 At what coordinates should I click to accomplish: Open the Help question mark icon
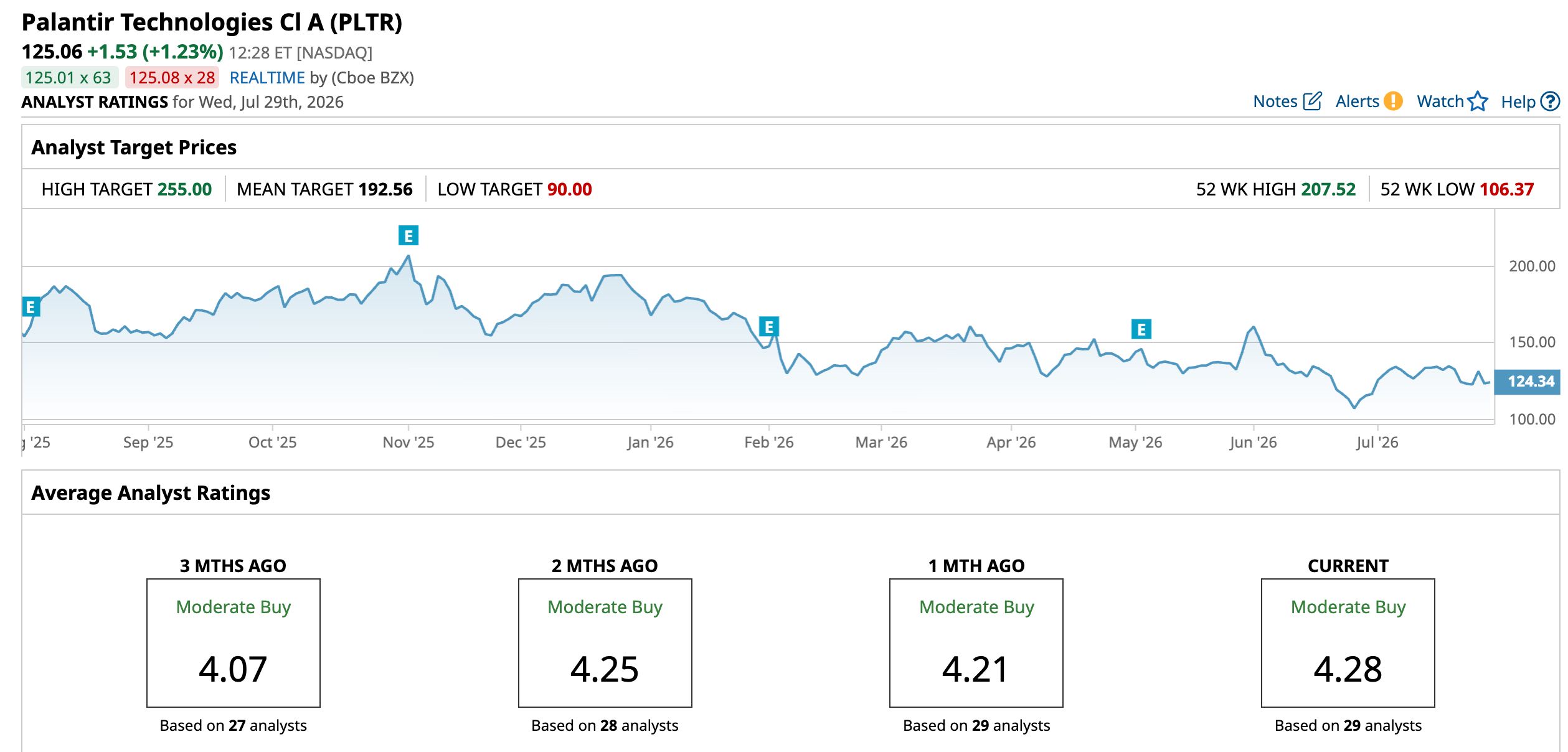coord(1550,101)
